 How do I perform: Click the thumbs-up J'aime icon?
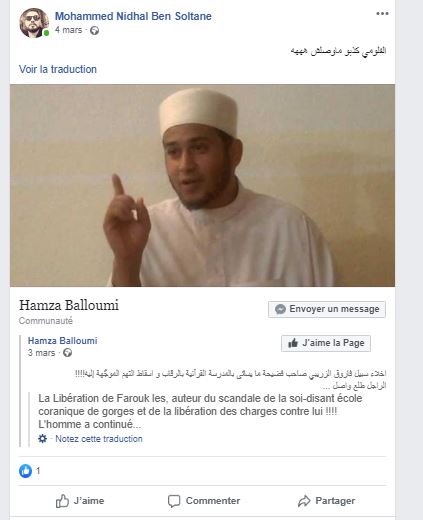[62, 501]
